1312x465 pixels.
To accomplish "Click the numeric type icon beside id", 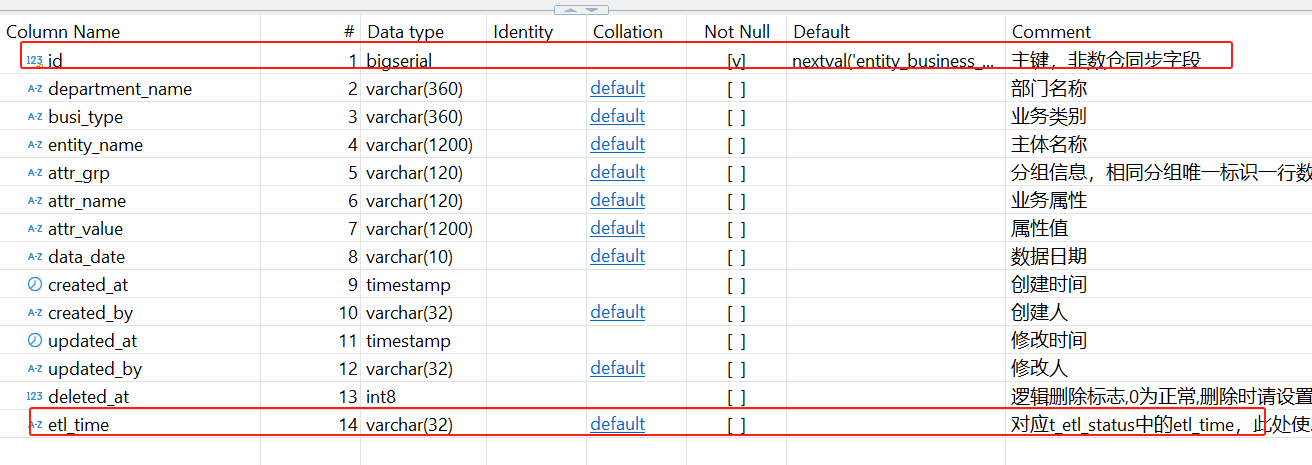I will click(34, 61).
